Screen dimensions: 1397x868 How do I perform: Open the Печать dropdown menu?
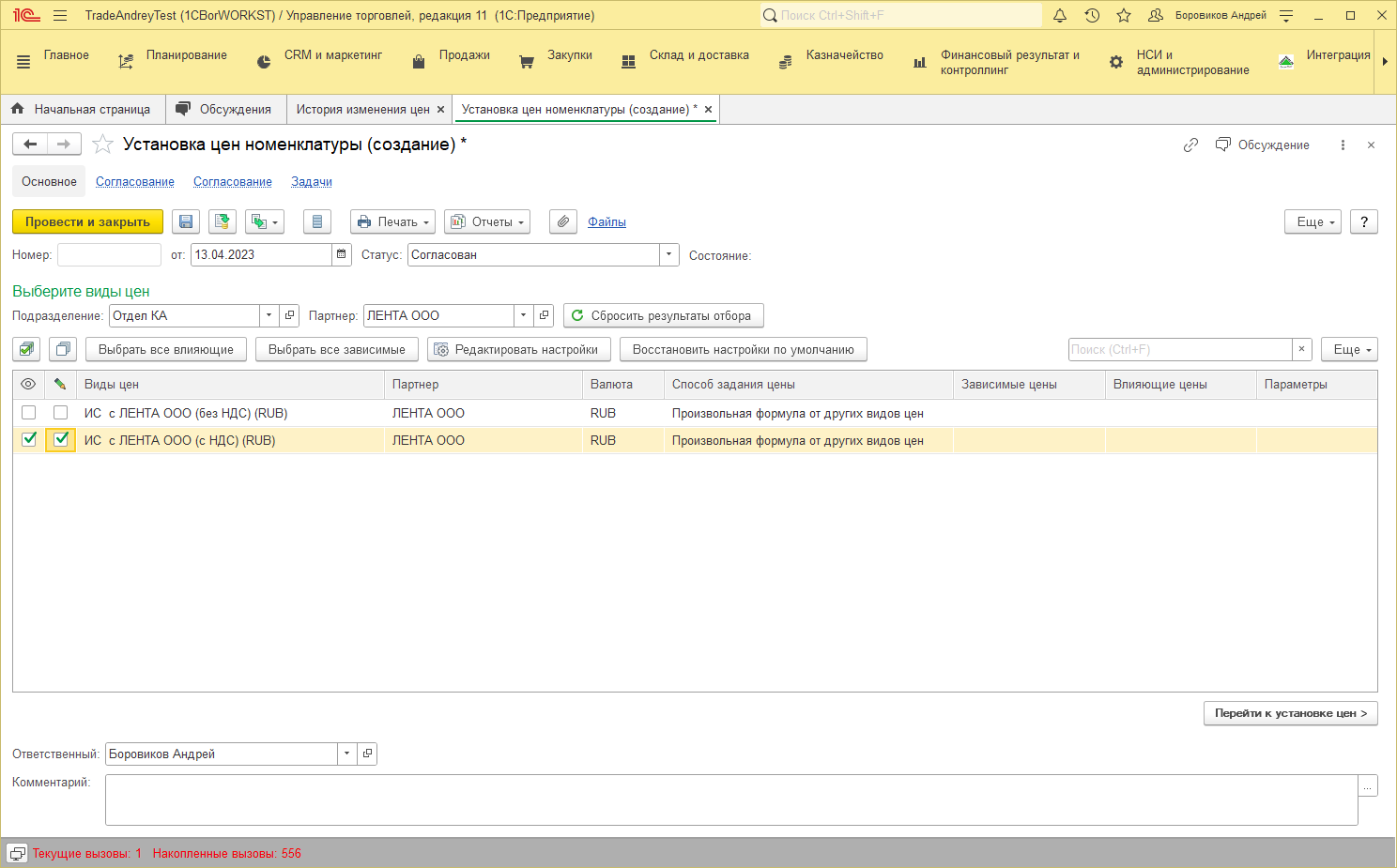click(x=392, y=221)
